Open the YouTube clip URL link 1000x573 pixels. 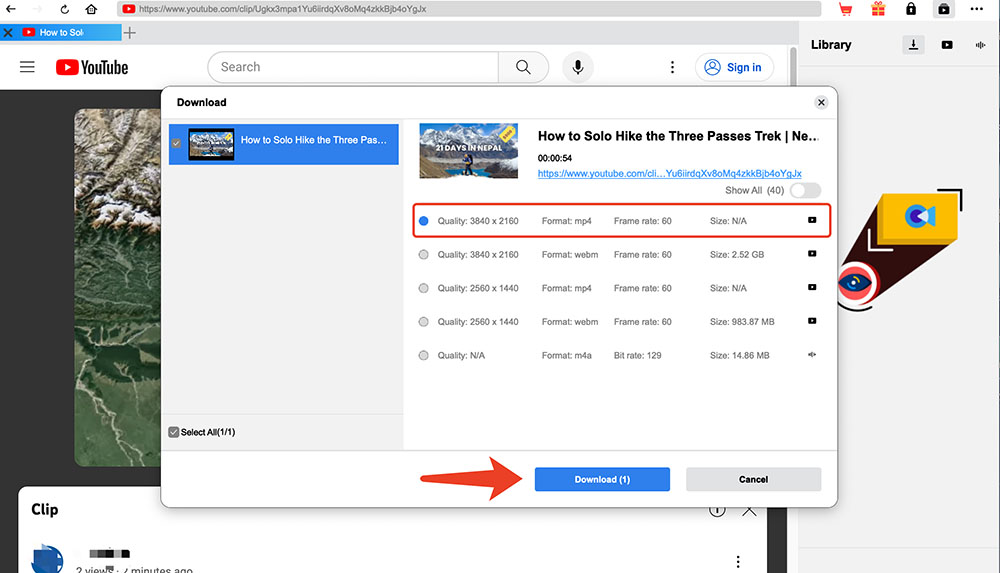pyautogui.click(x=669, y=173)
